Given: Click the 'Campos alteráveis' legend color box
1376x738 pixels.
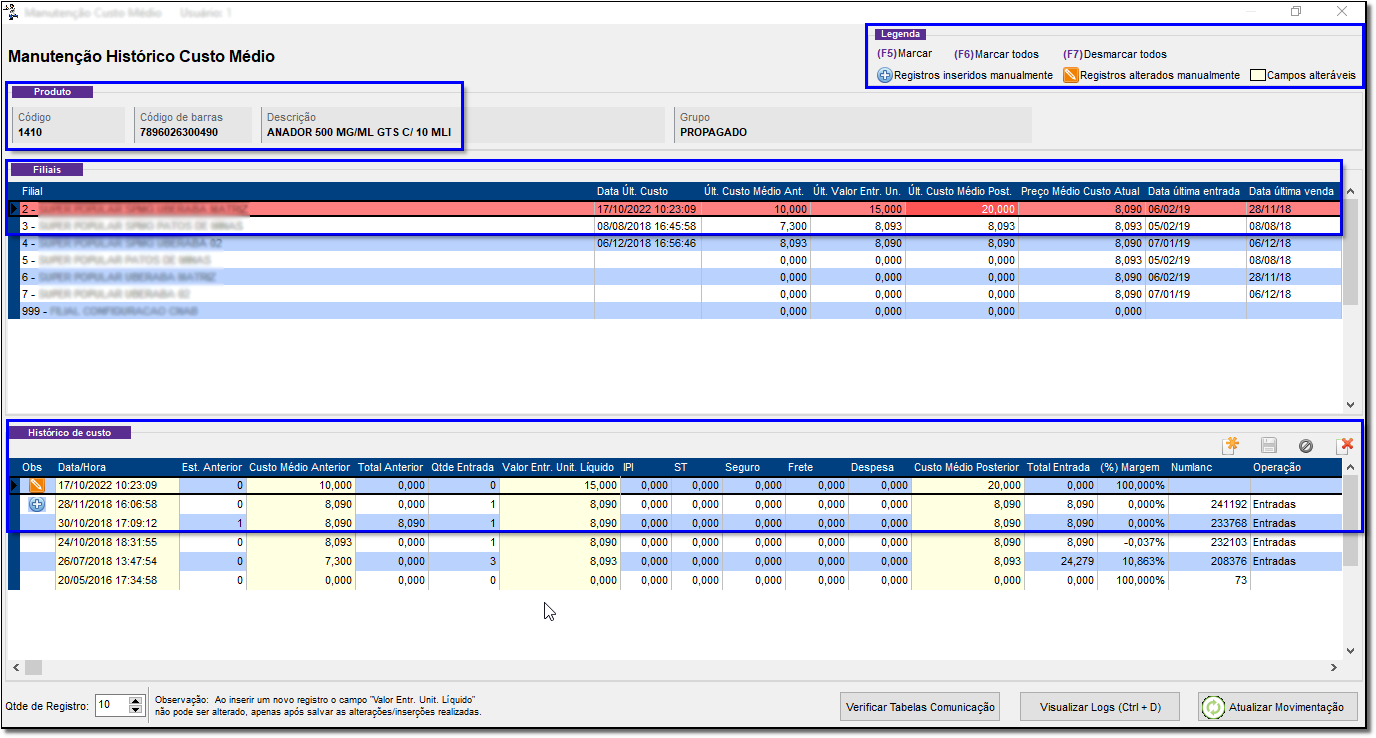Looking at the screenshot, I should coord(1258,75).
